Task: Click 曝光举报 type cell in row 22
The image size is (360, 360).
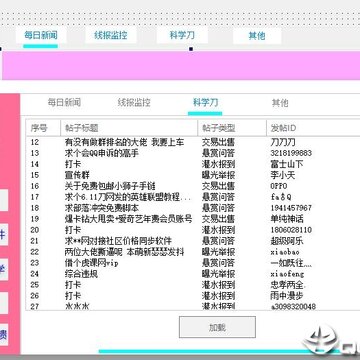Action: pos(218,252)
